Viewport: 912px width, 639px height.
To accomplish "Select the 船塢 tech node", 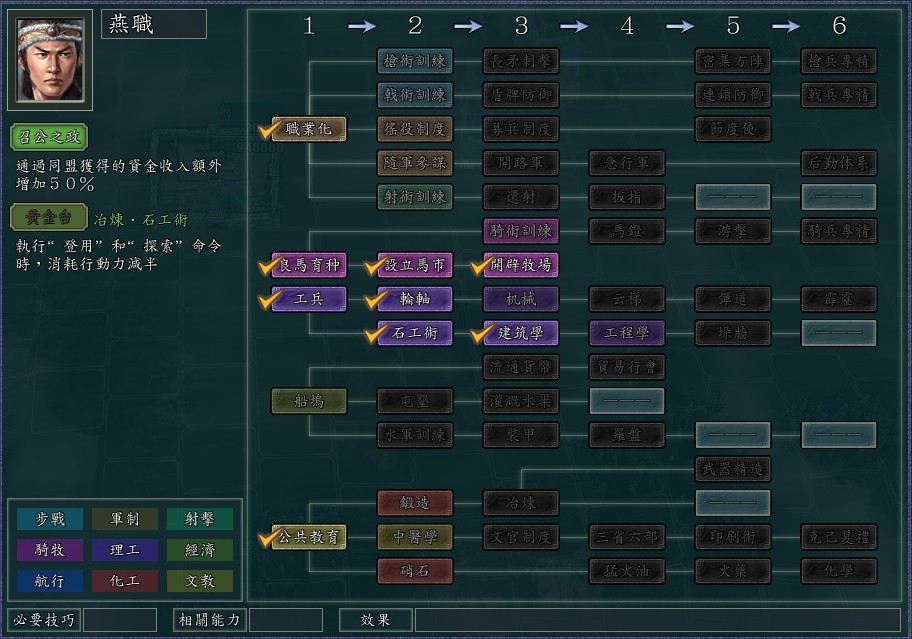I will 309,401.
